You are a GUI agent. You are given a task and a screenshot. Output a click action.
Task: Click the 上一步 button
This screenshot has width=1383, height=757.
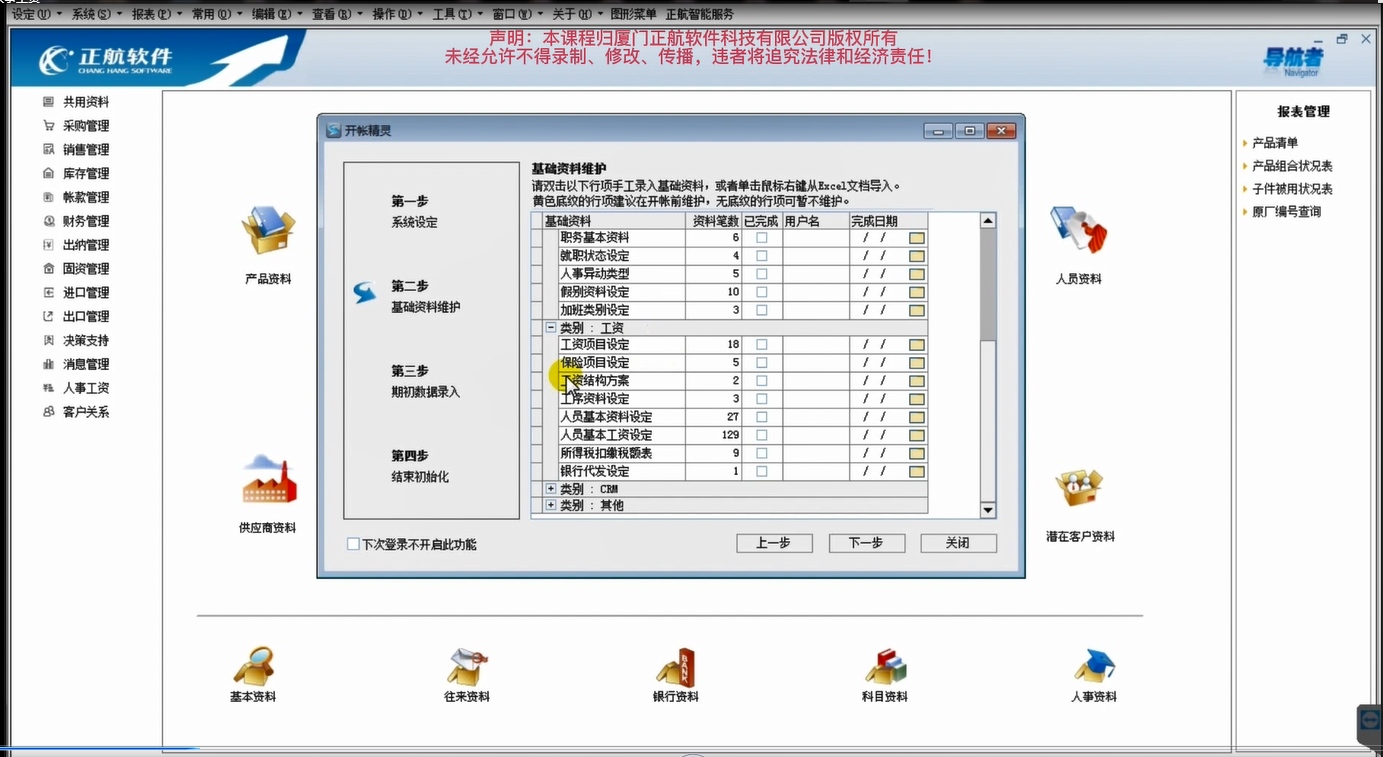[774, 543]
